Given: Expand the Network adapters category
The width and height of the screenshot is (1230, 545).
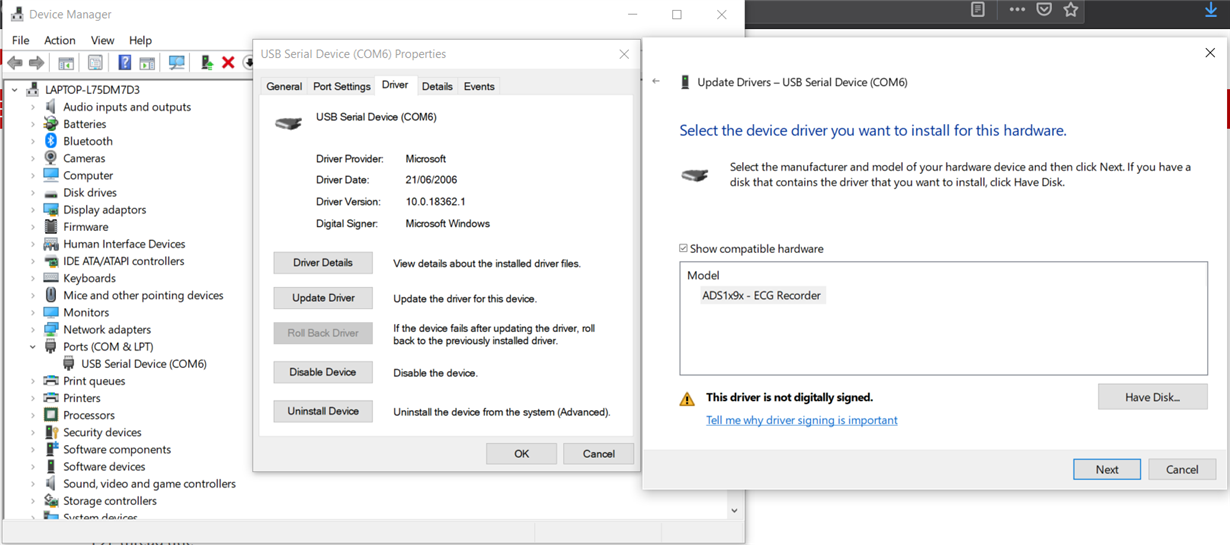Looking at the screenshot, I should click(x=33, y=330).
